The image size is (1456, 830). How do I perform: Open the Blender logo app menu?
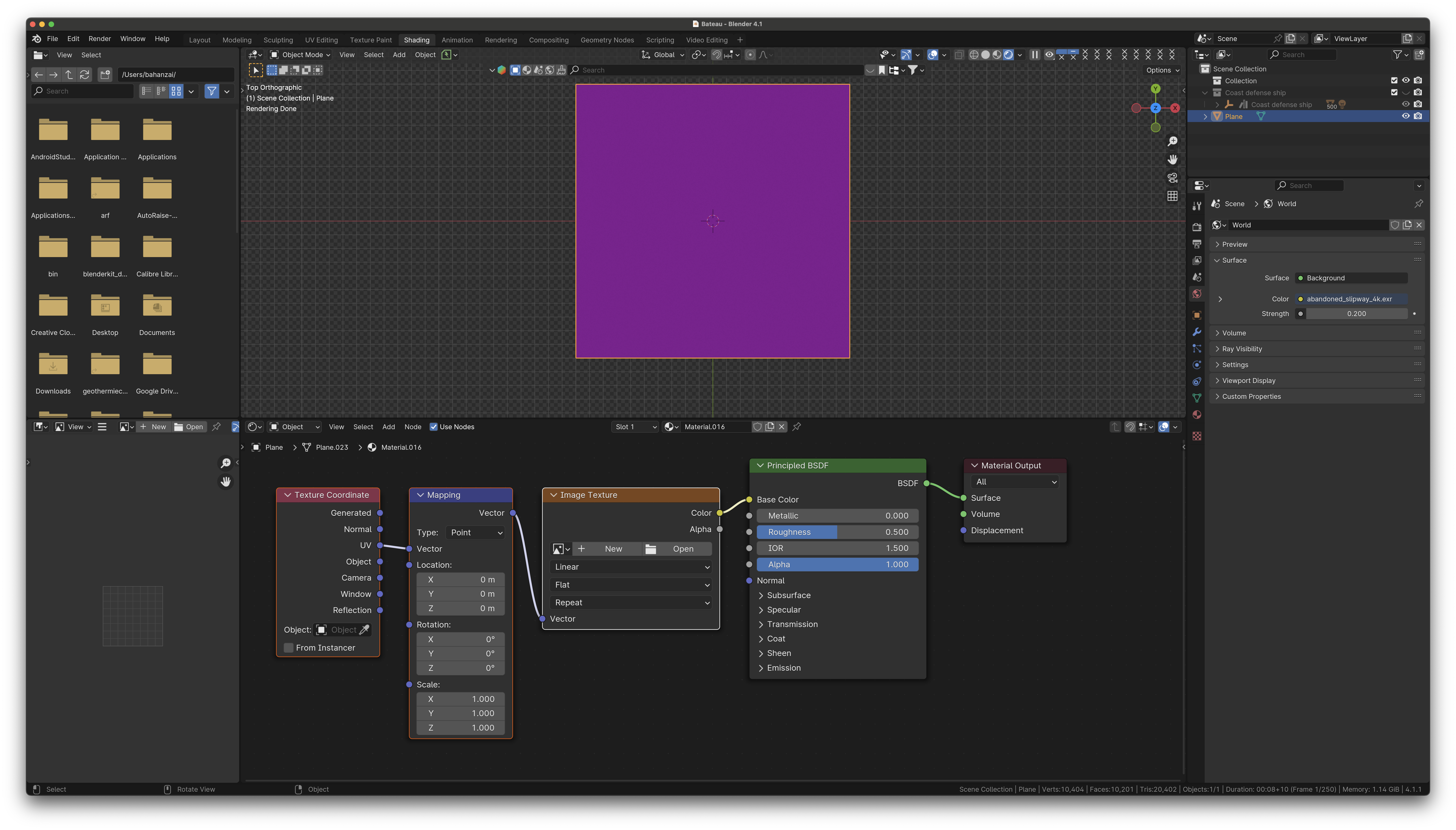[x=36, y=39]
